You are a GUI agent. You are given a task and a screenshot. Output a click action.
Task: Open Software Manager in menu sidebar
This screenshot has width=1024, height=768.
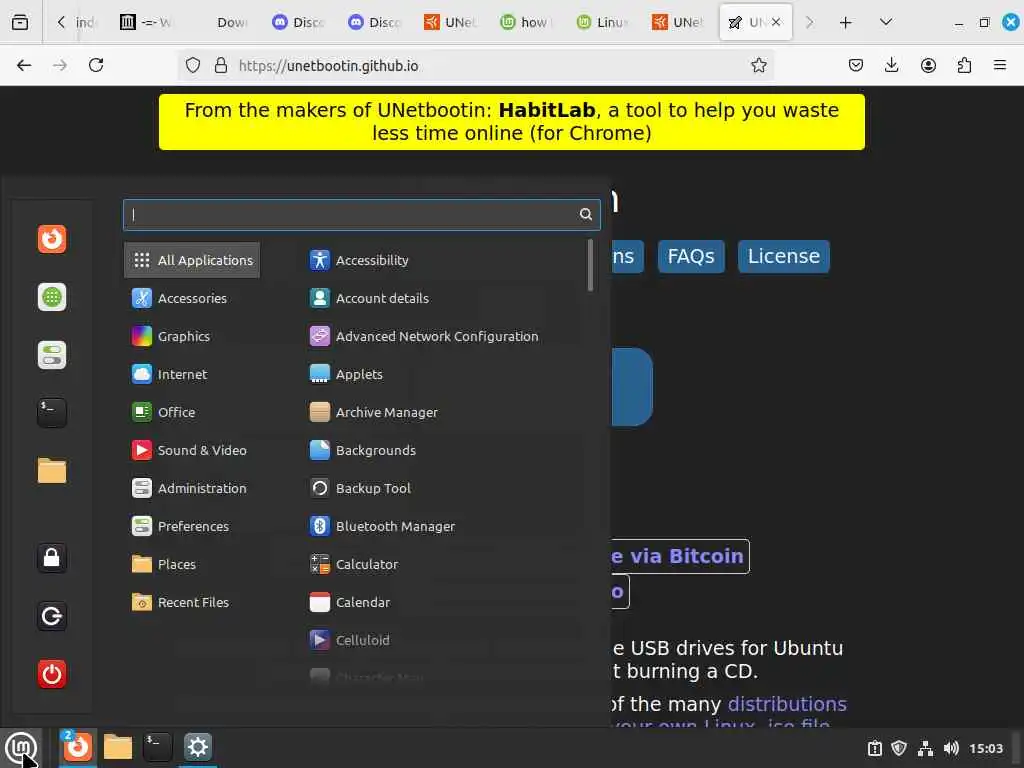52,297
